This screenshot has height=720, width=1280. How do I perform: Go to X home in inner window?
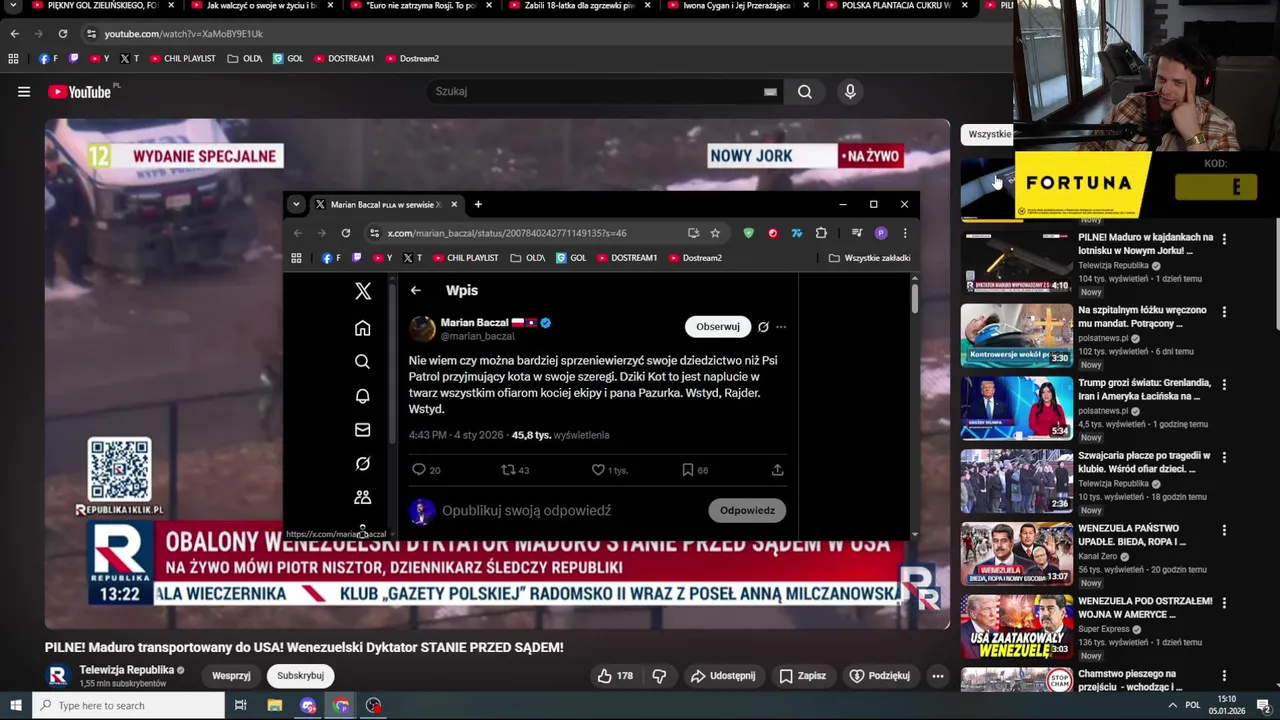[363, 328]
